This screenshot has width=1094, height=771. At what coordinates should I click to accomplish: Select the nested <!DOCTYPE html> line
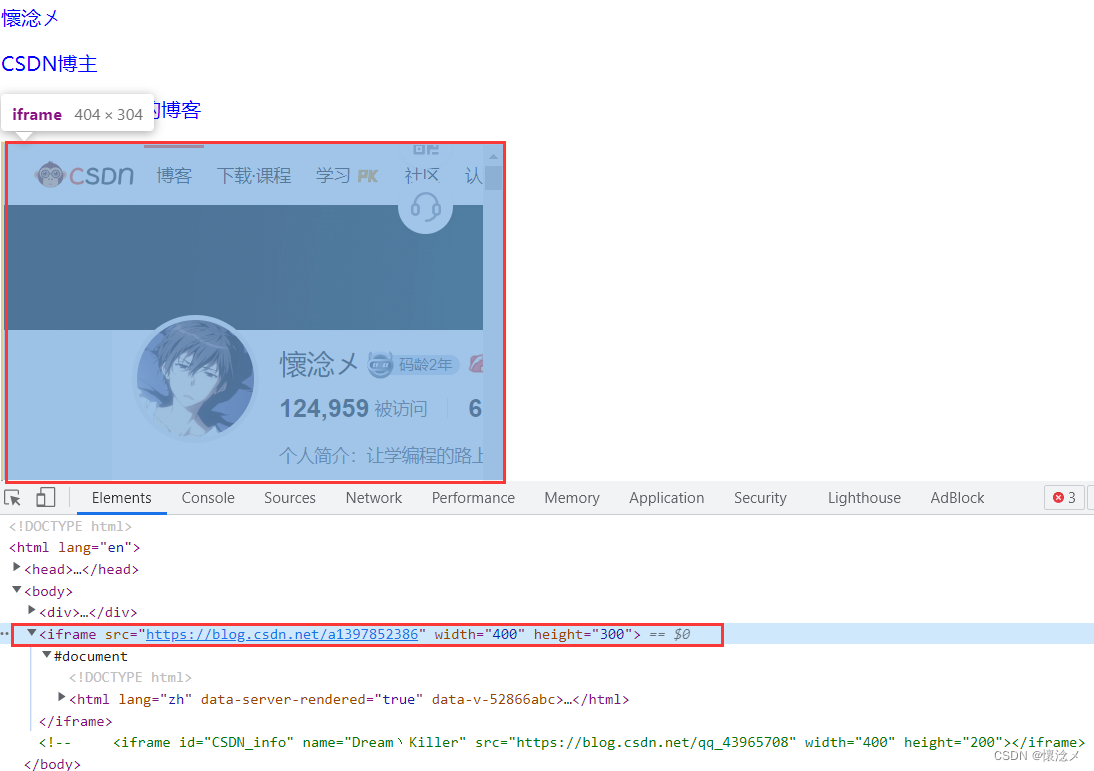[x=130, y=678]
